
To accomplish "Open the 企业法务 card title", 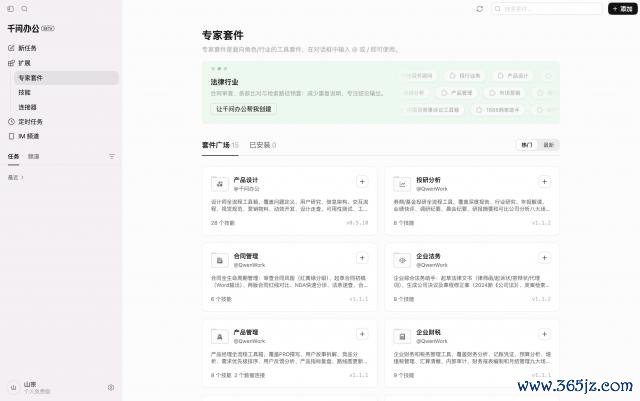I will pos(428,256).
